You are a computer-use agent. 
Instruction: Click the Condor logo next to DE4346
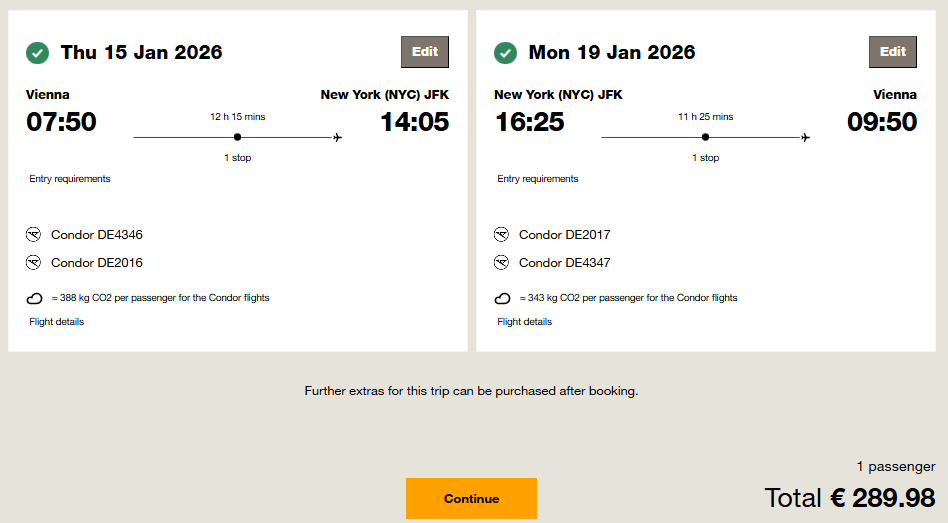click(34, 235)
